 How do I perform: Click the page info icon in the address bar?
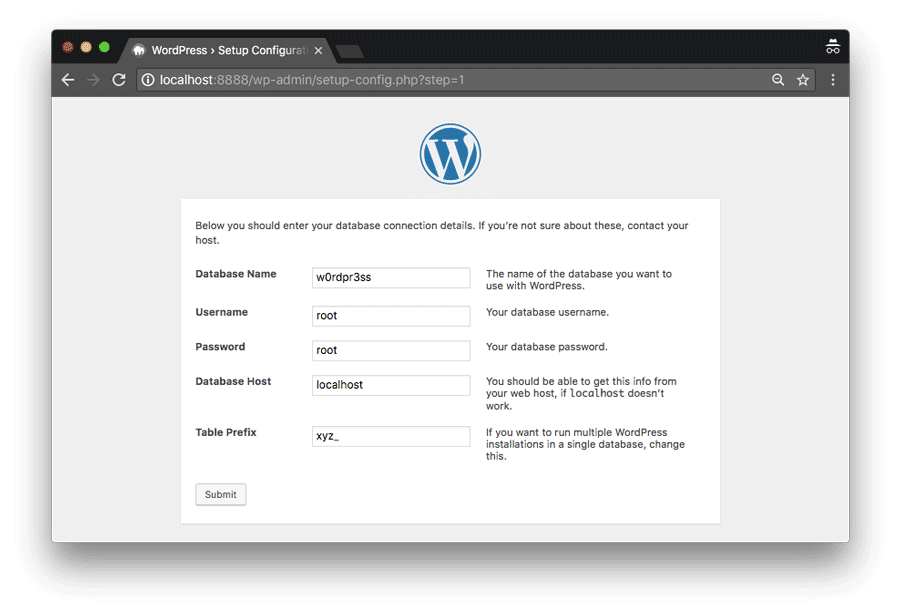click(x=148, y=80)
